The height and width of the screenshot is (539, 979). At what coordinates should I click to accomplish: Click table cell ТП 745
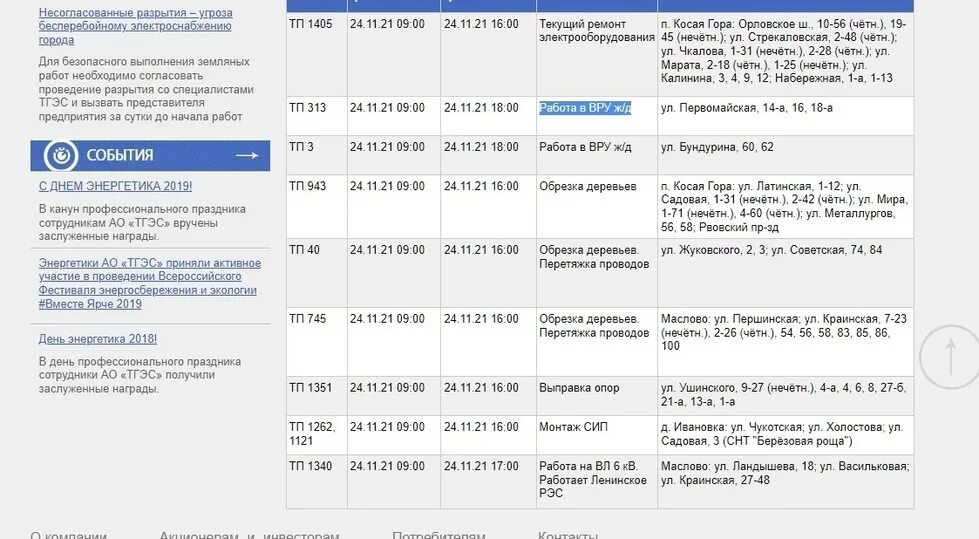[x=317, y=342]
